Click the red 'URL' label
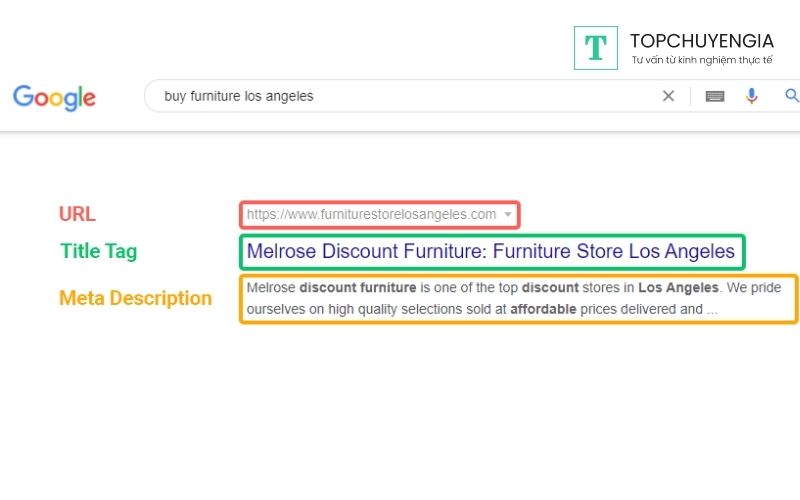 [x=77, y=213]
